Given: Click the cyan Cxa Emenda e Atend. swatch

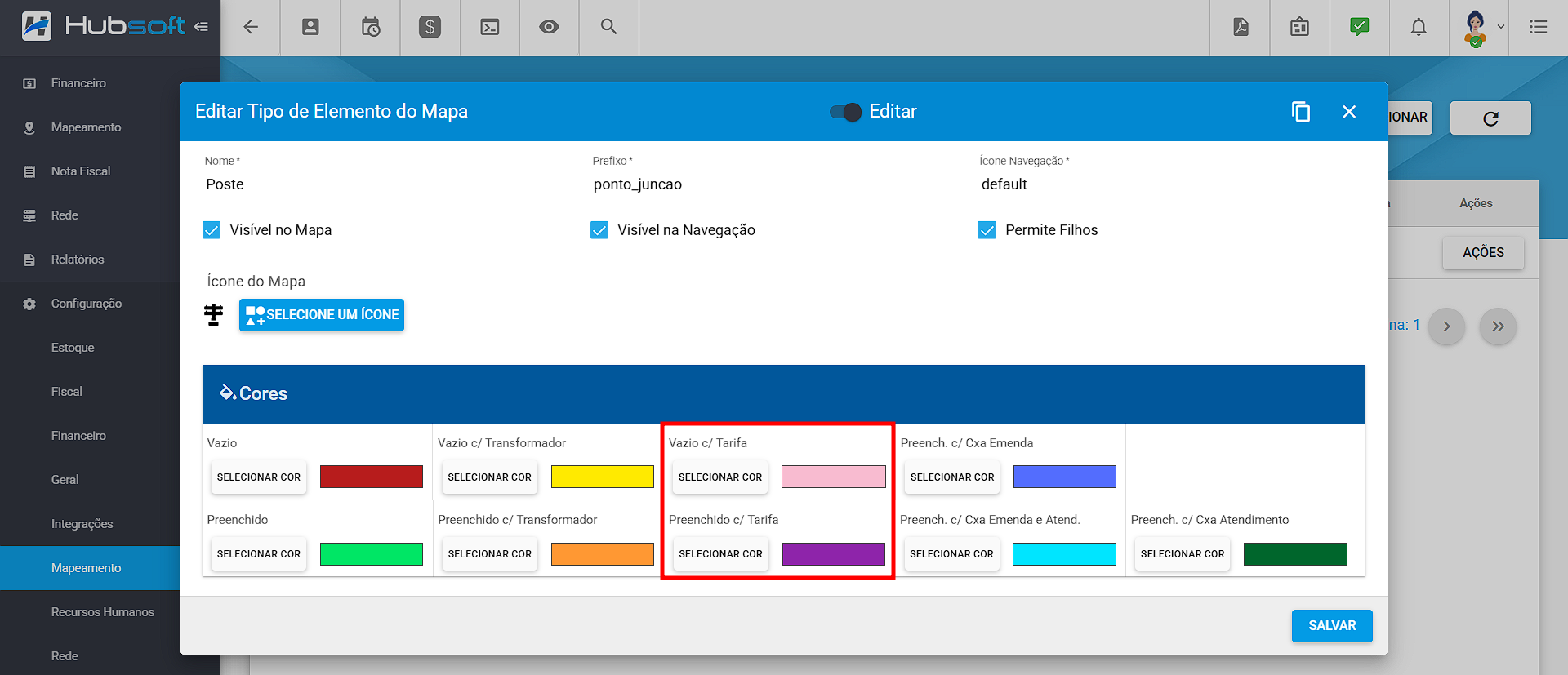Looking at the screenshot, I should (1065, 554).
